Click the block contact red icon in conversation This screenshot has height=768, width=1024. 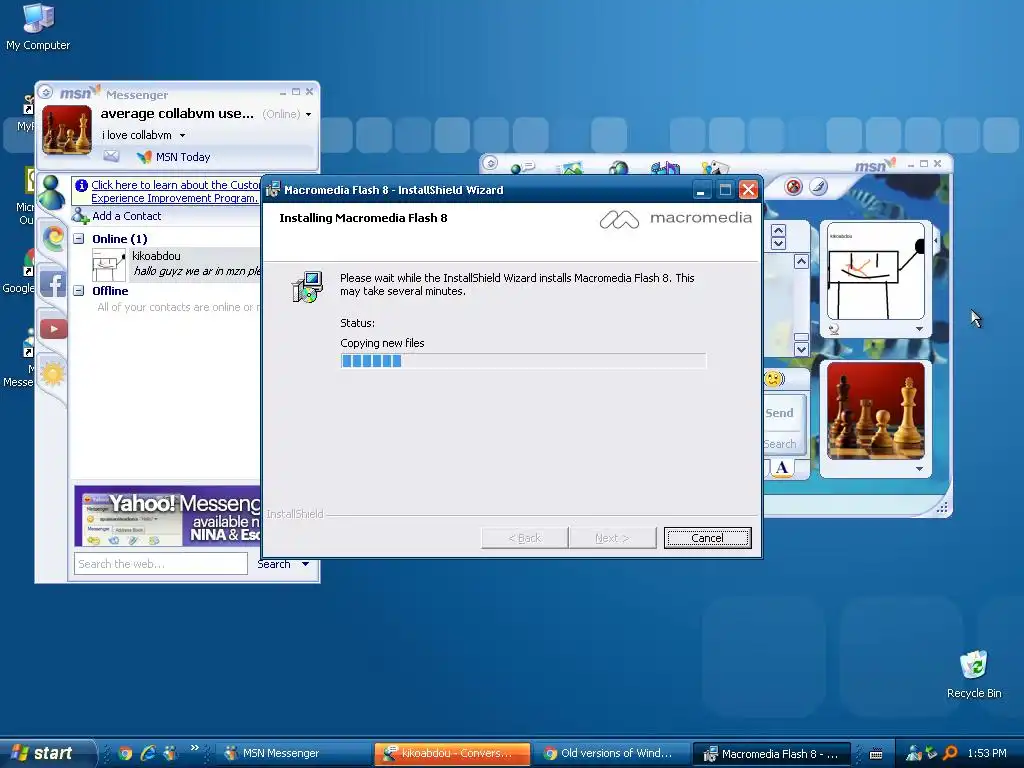point(793,187)
